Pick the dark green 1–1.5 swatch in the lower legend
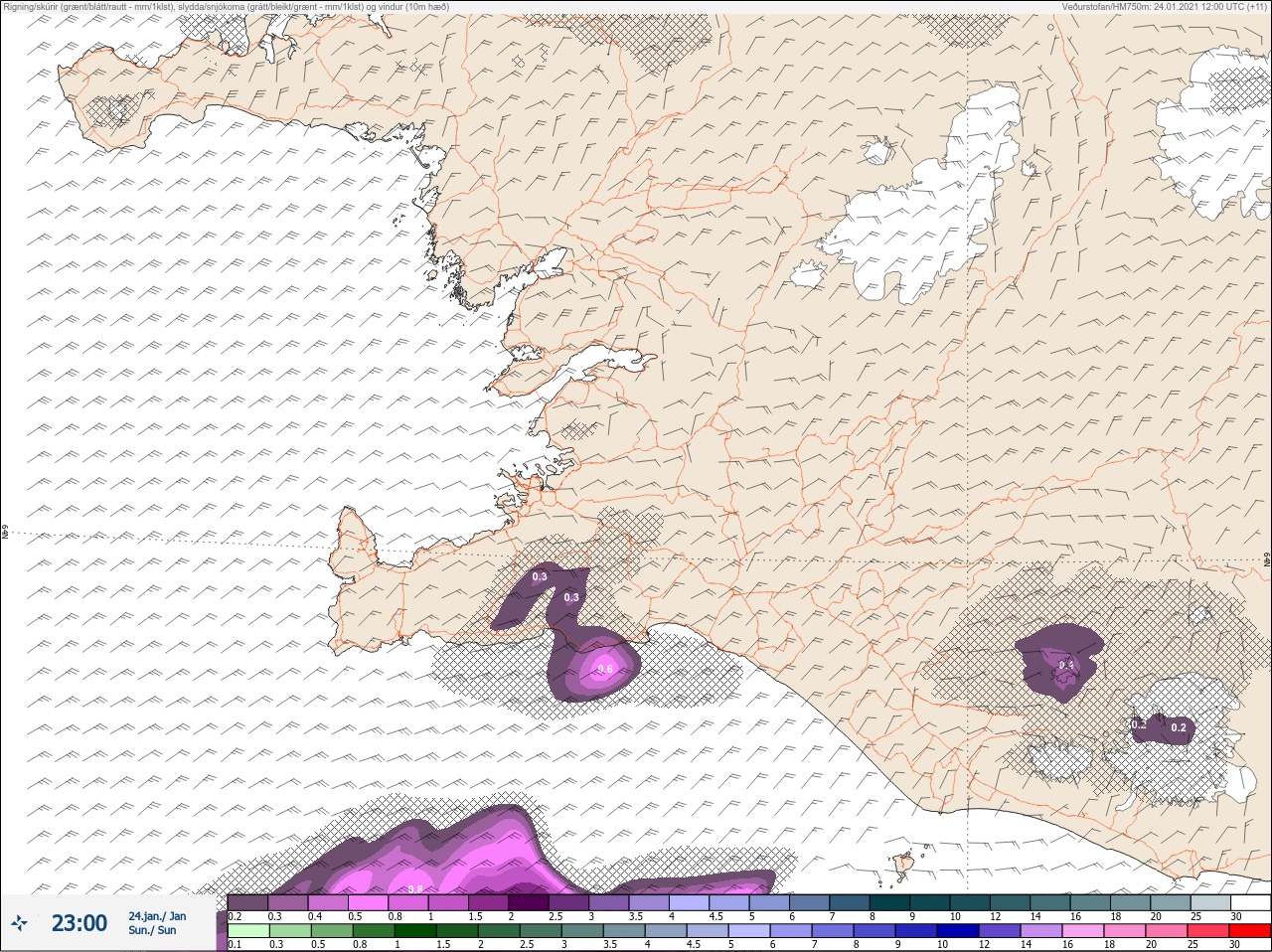The width and height of the screenshot is (1272, 952). tap(413, 931)
